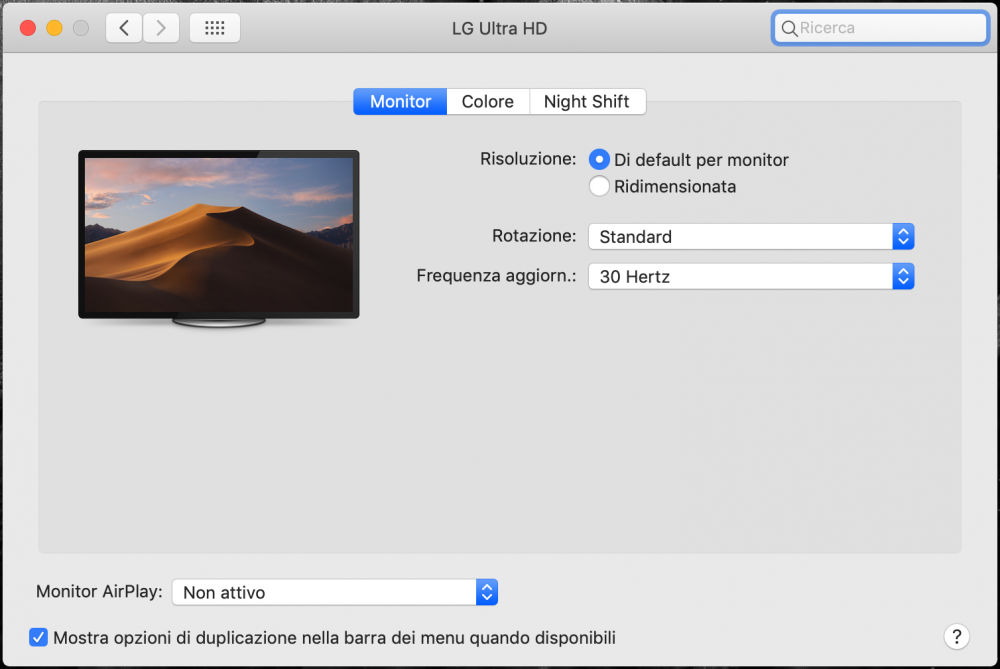1000x669 pixels.
Task: Select the Monitor tab
Action: click(x=401, y=102)
